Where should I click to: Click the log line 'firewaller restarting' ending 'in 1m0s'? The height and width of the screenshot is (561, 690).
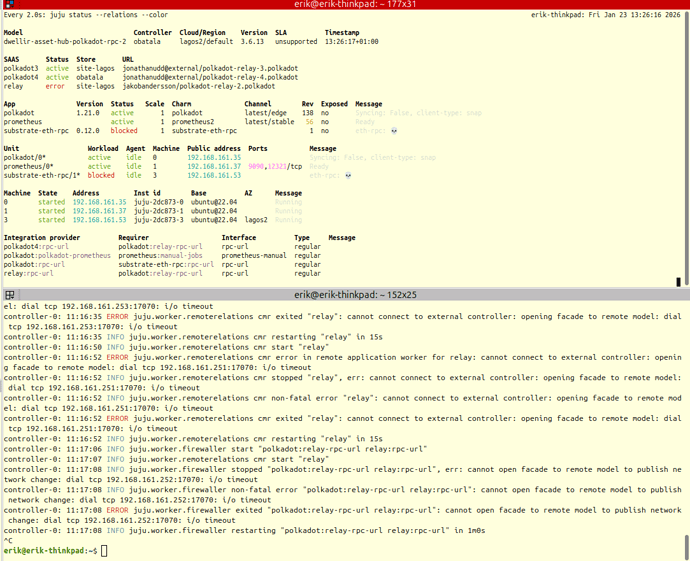(244, 530)
